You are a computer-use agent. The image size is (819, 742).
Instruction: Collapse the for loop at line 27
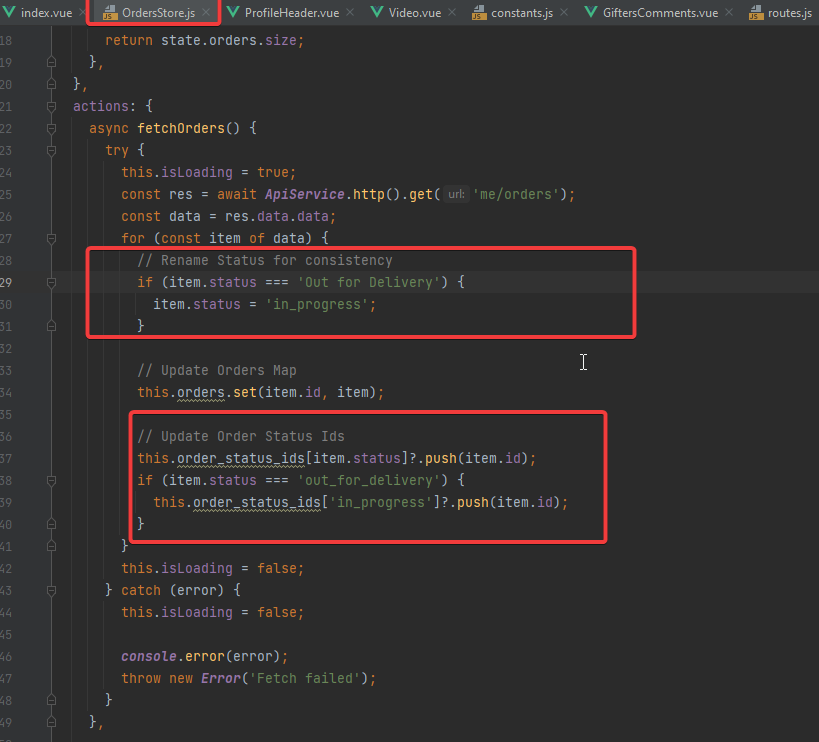[51, 239]
